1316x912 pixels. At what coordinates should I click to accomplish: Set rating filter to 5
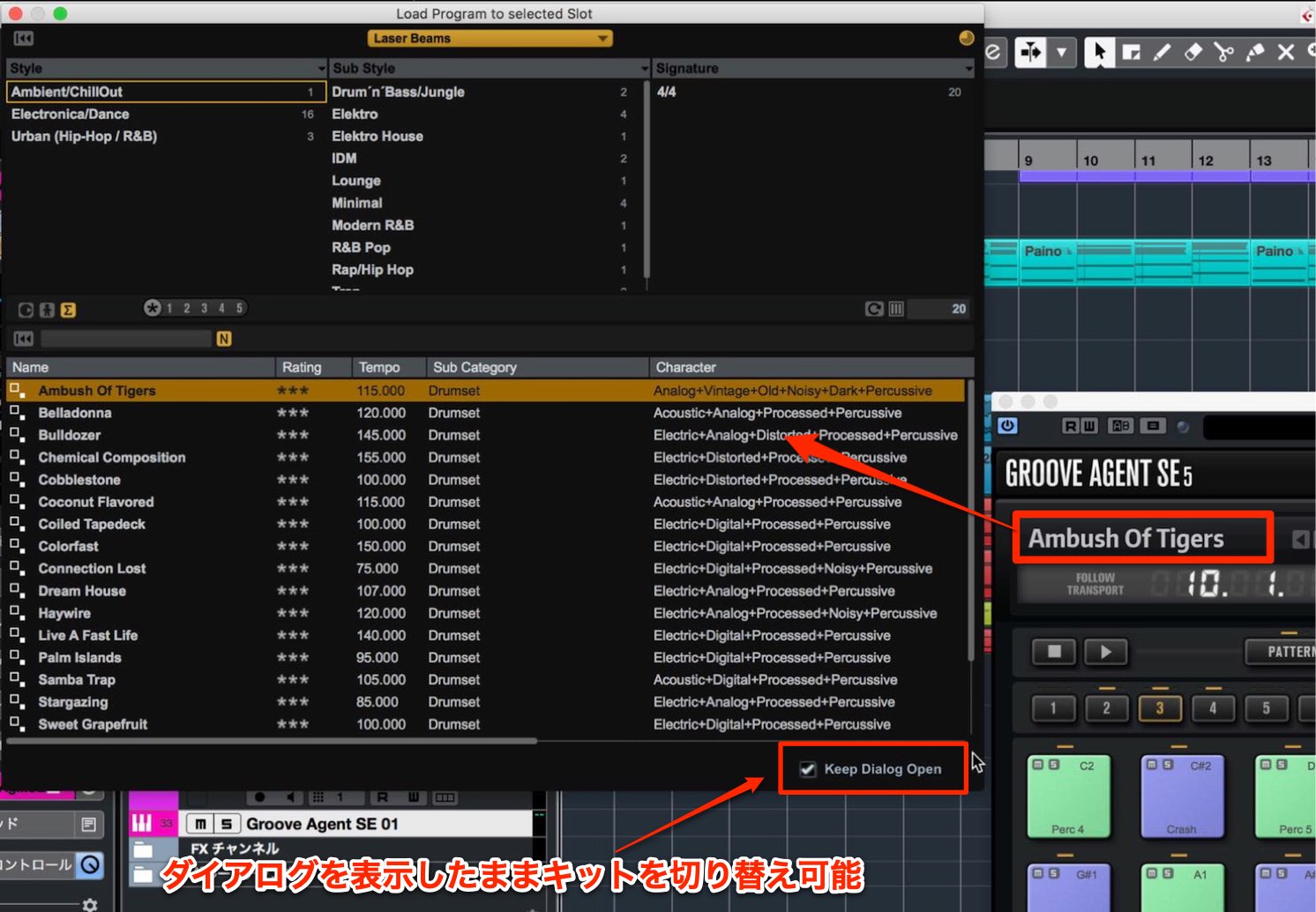239,308
